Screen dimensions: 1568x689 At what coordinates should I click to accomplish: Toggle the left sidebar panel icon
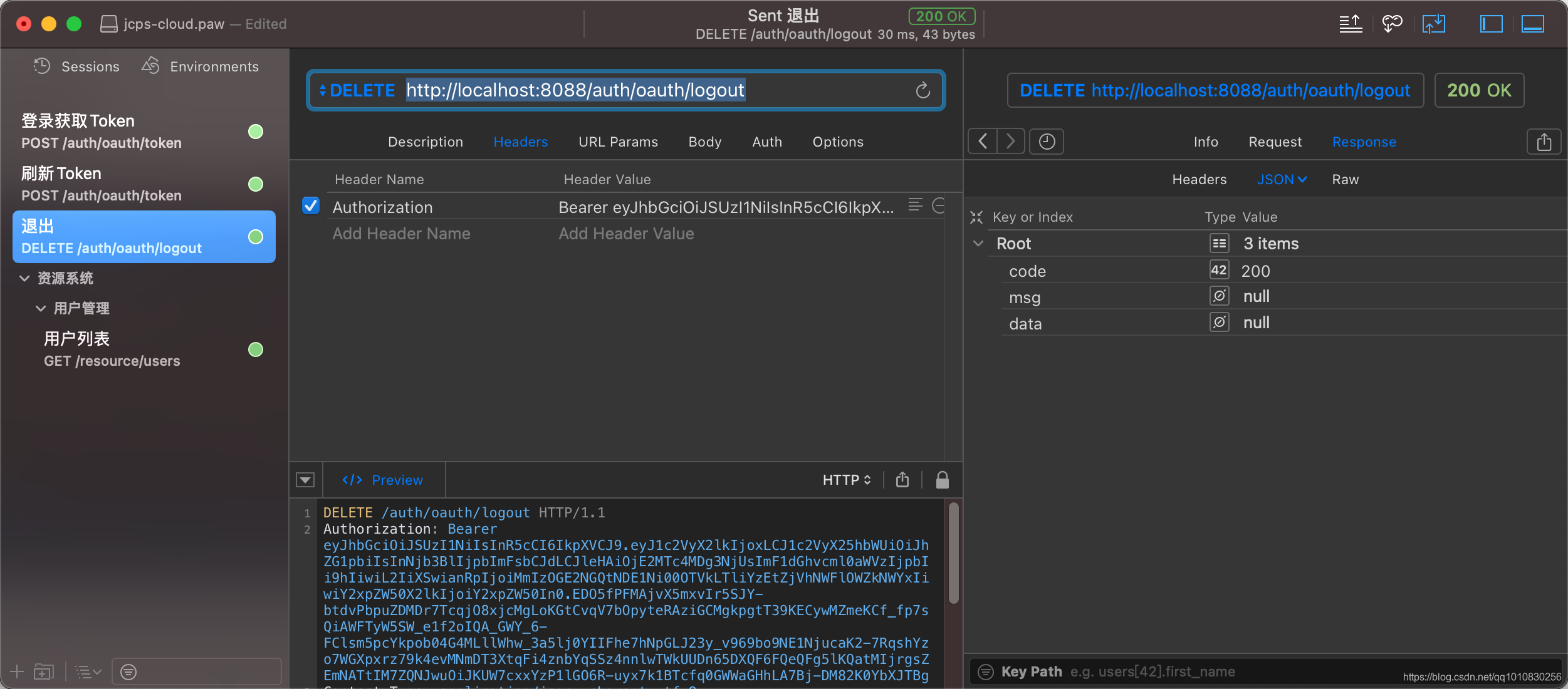click(1491, 24)
